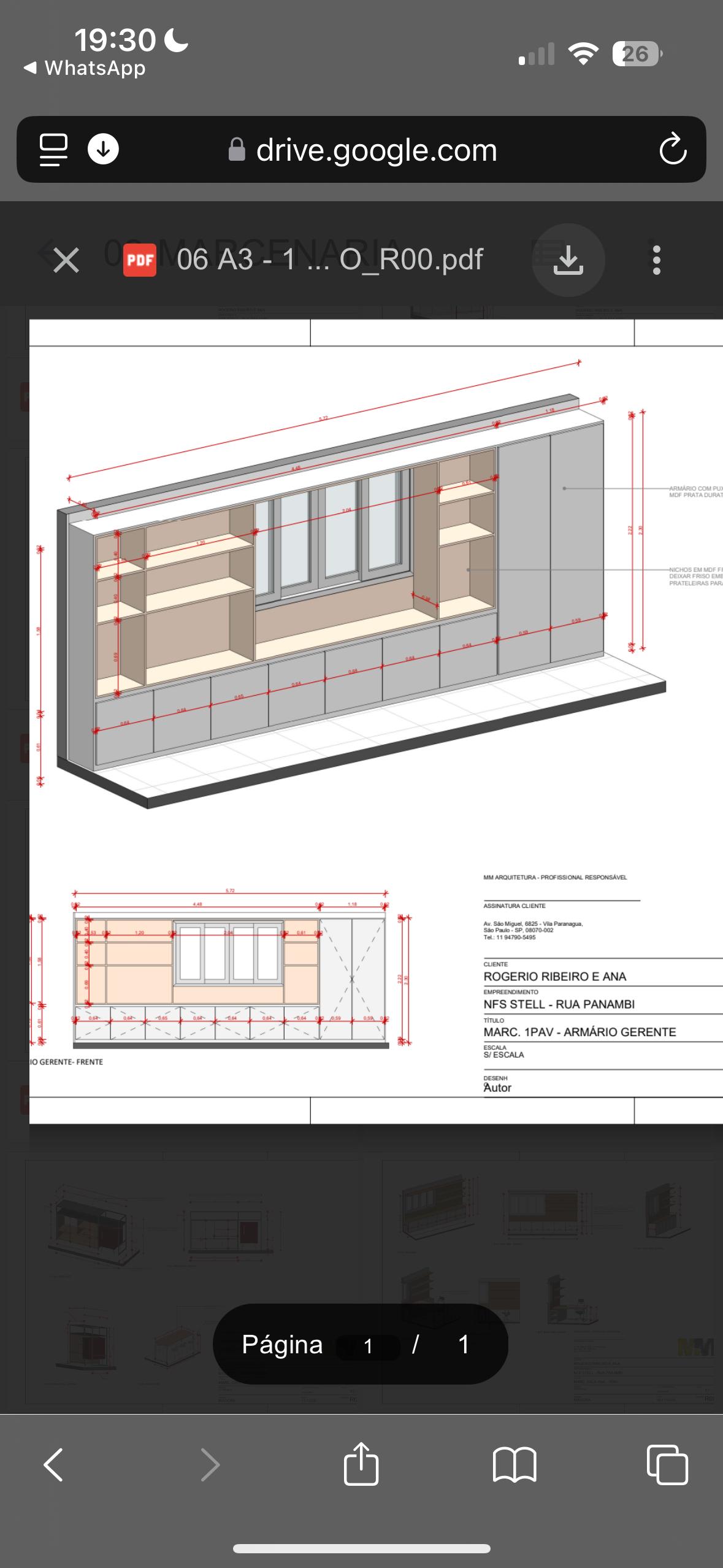Tap the drive.google.com address field
723x1568 pixels.
(375, 150)
